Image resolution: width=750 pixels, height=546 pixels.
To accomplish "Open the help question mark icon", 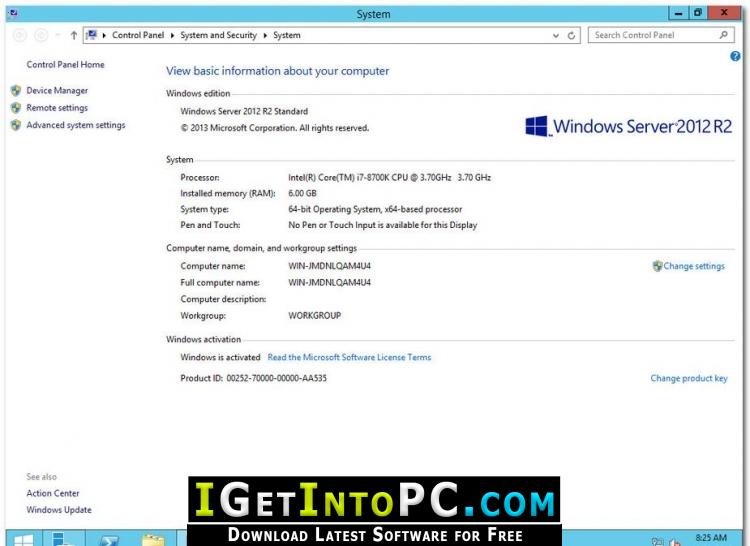I will pos(736,57).
